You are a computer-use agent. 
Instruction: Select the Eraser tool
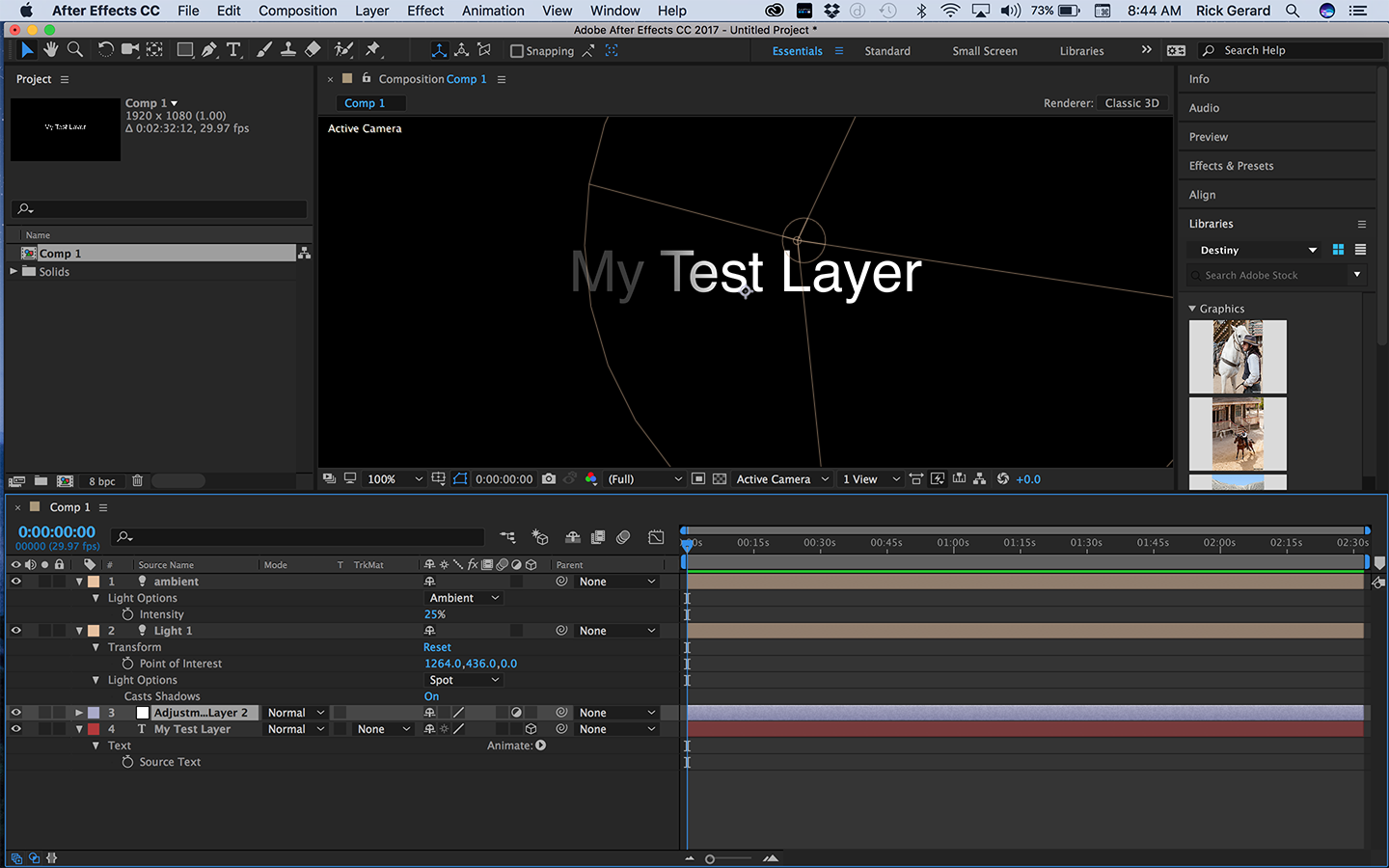[x=313, y=50]
